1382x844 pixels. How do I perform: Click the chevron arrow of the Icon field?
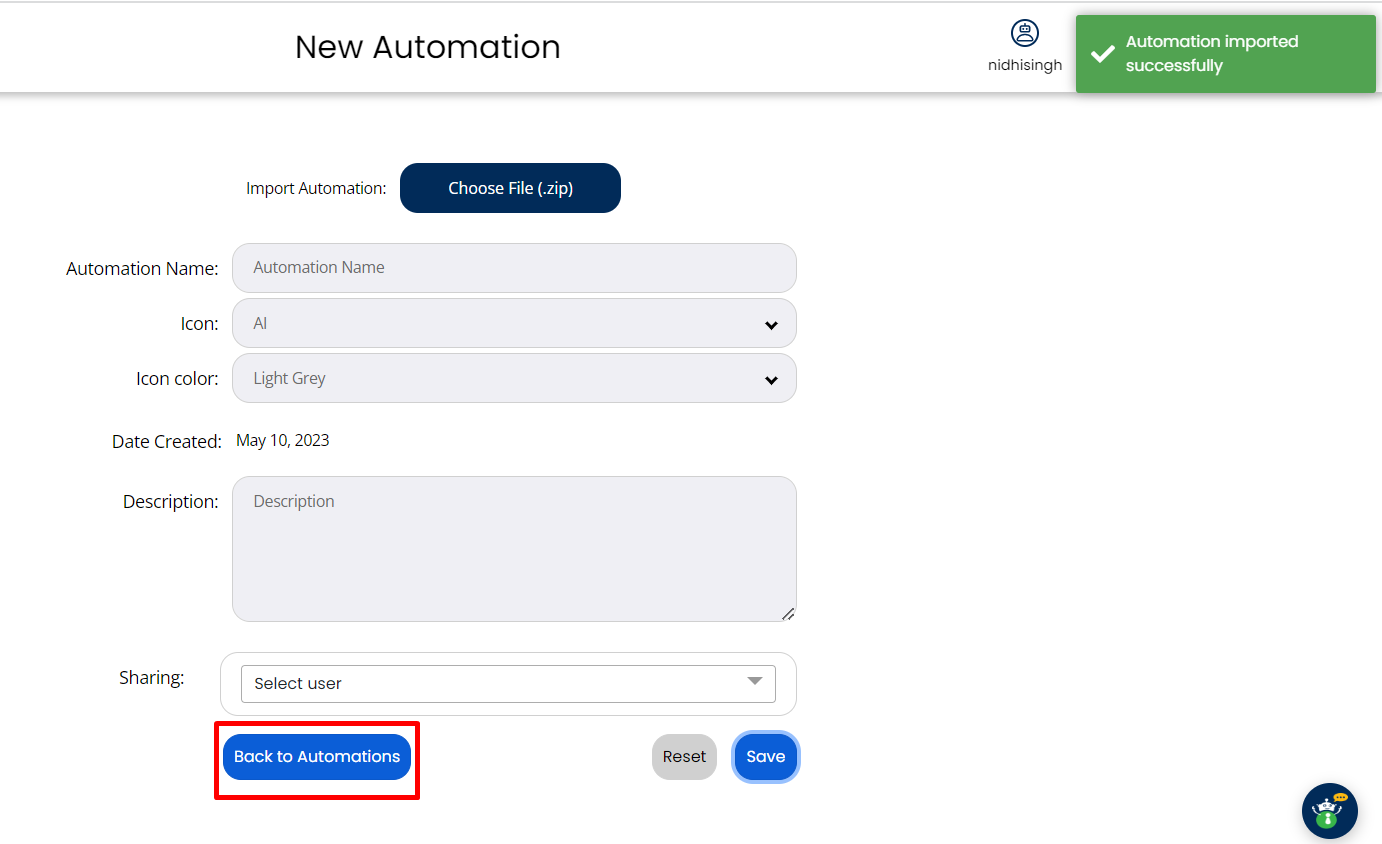(x=771, y=325)
